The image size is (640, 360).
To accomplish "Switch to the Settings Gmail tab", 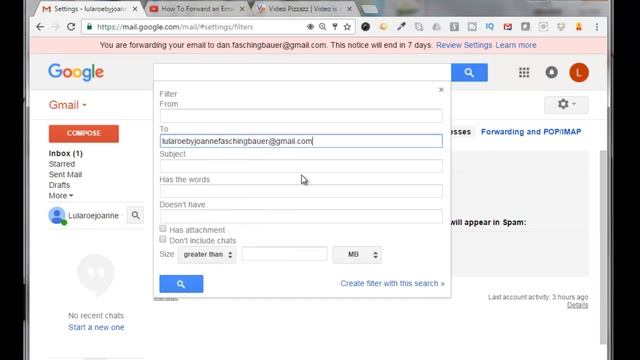I will tap(90, 9).
